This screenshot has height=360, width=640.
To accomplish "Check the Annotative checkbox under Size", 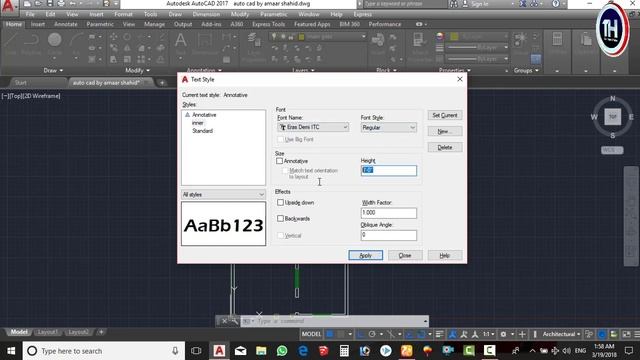I will click(280, 161).
